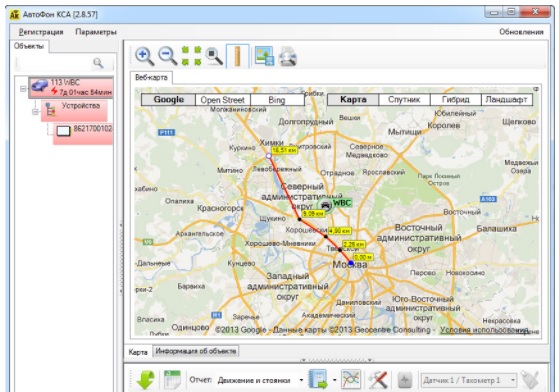Click the 4,50 км distance label
559x392 pixels.
(340, 231)
